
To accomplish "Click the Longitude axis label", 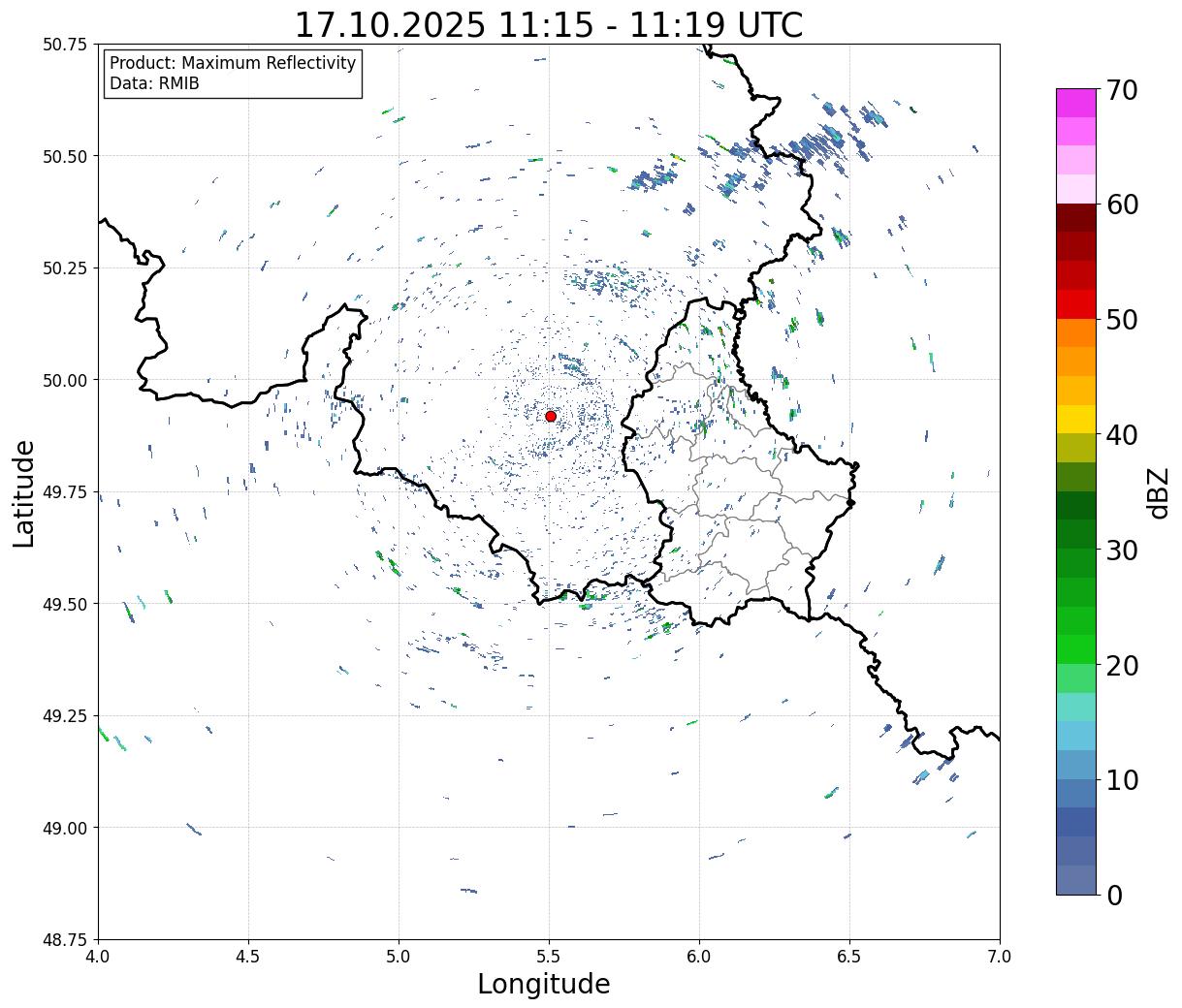I will tap(544, 984).
